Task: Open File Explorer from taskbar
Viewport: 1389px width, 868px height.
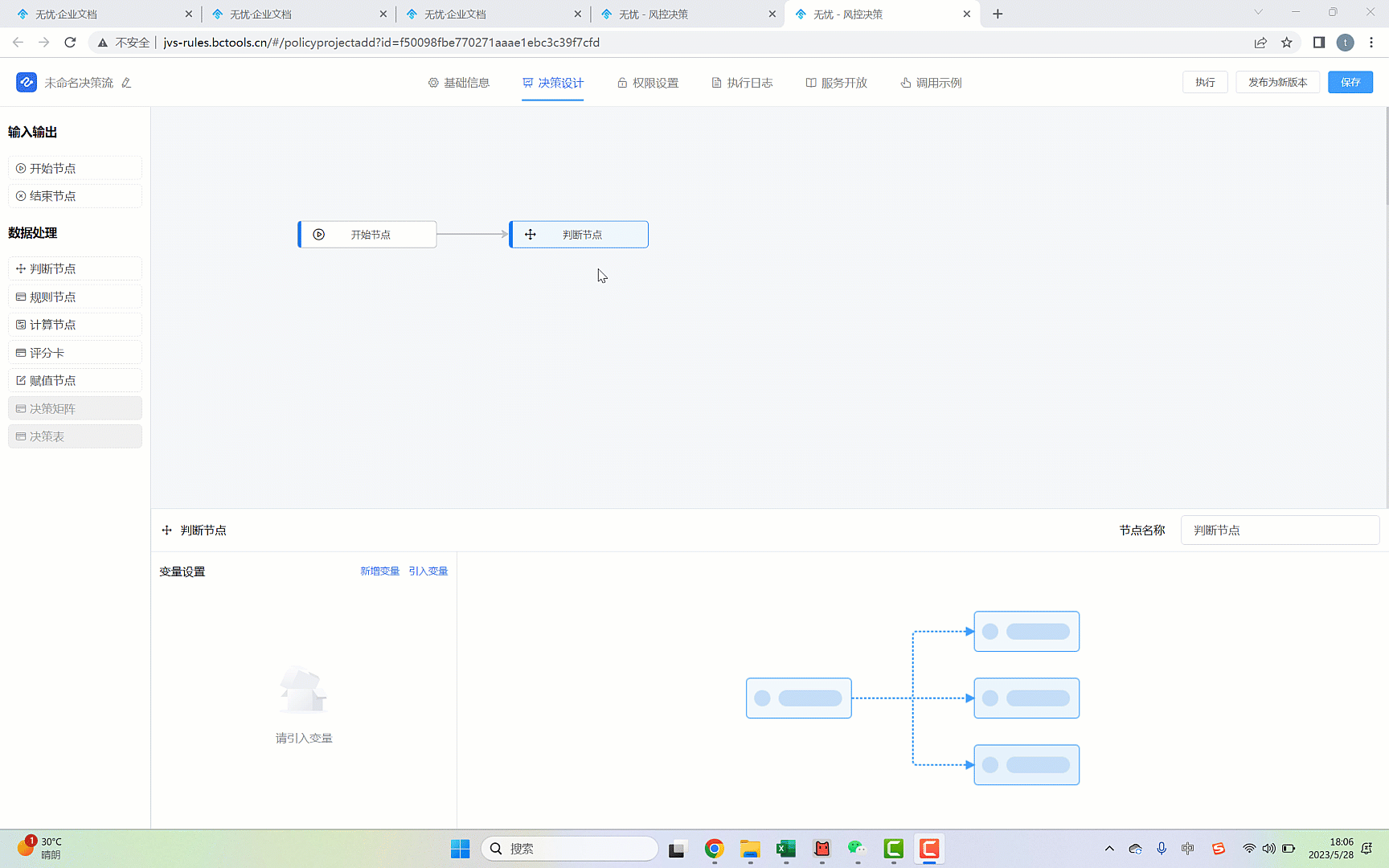Action: point(750,849)
